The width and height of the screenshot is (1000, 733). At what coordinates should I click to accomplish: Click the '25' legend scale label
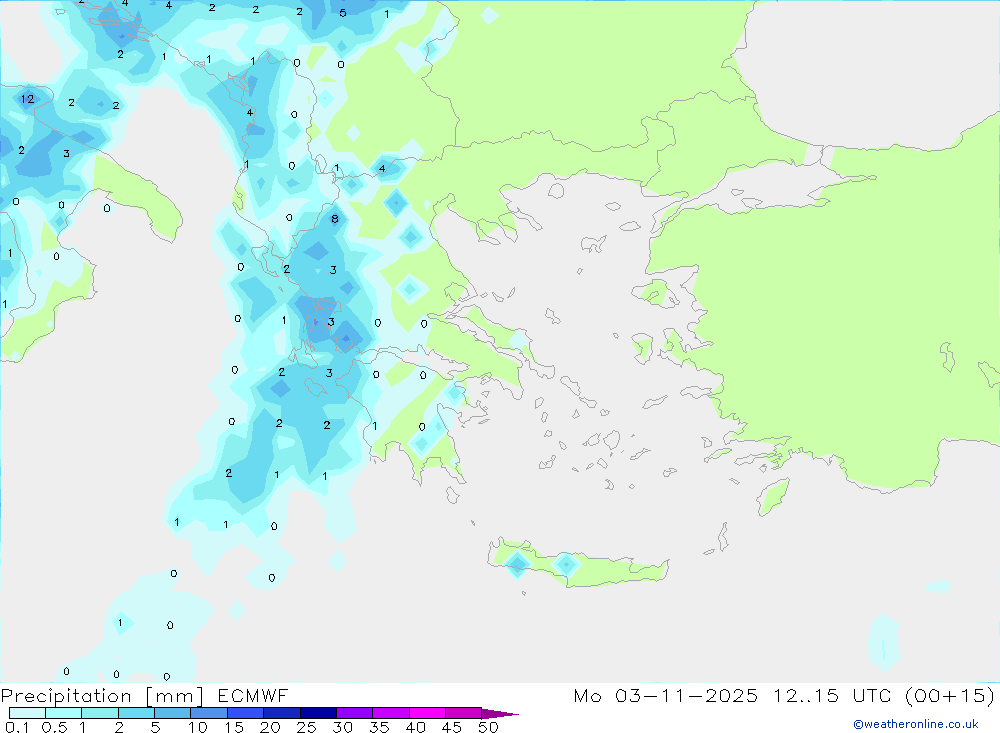point(307,727)
